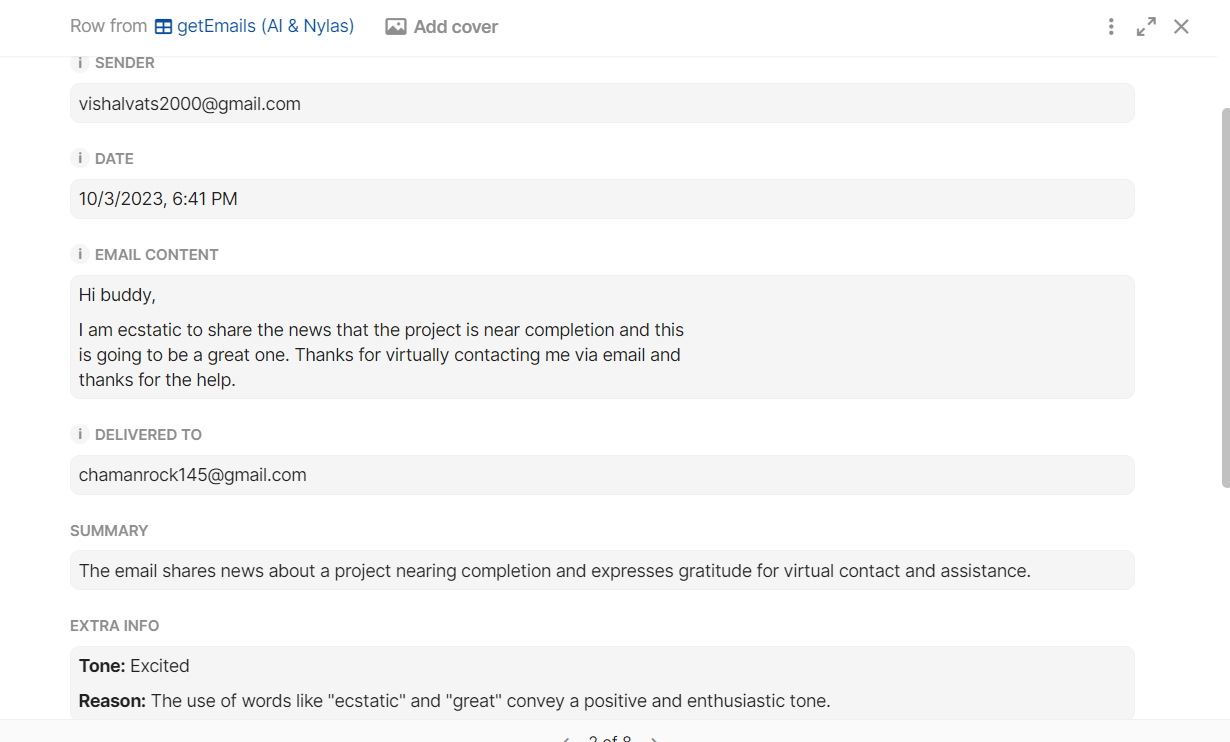The image size is (1230, 742).
Task: Click the vertical scrollbar thumb
Action: 1225,298
